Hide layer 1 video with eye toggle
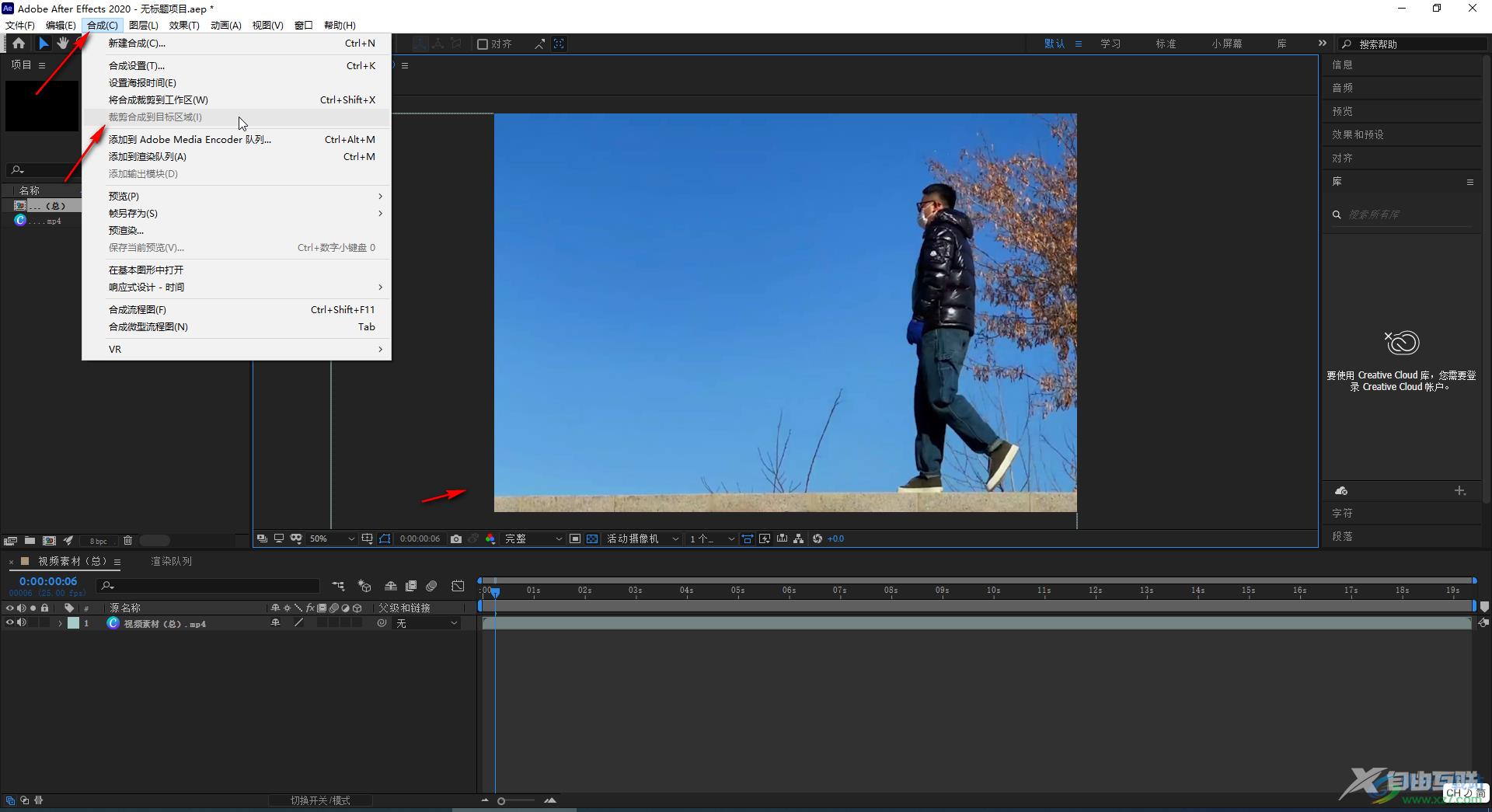The image size is (1492, 812). click(x=9, y=623)
